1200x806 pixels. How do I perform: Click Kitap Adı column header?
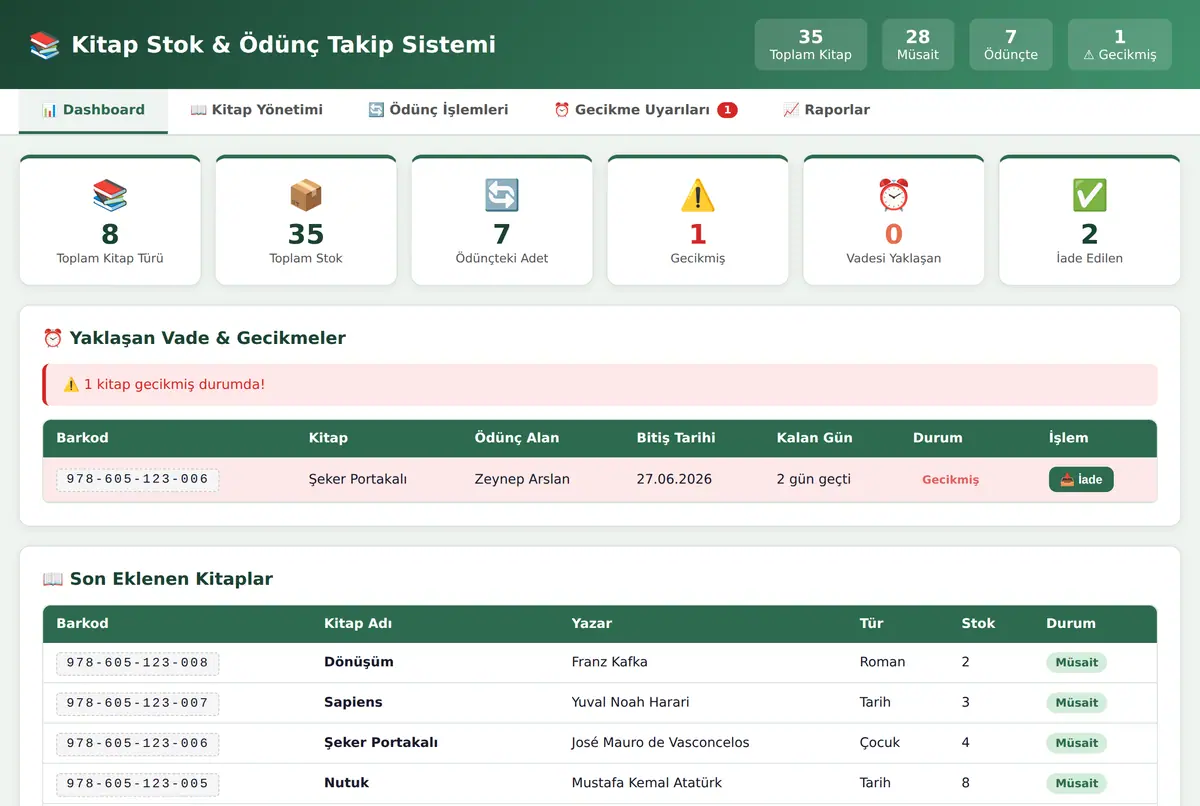358,623
